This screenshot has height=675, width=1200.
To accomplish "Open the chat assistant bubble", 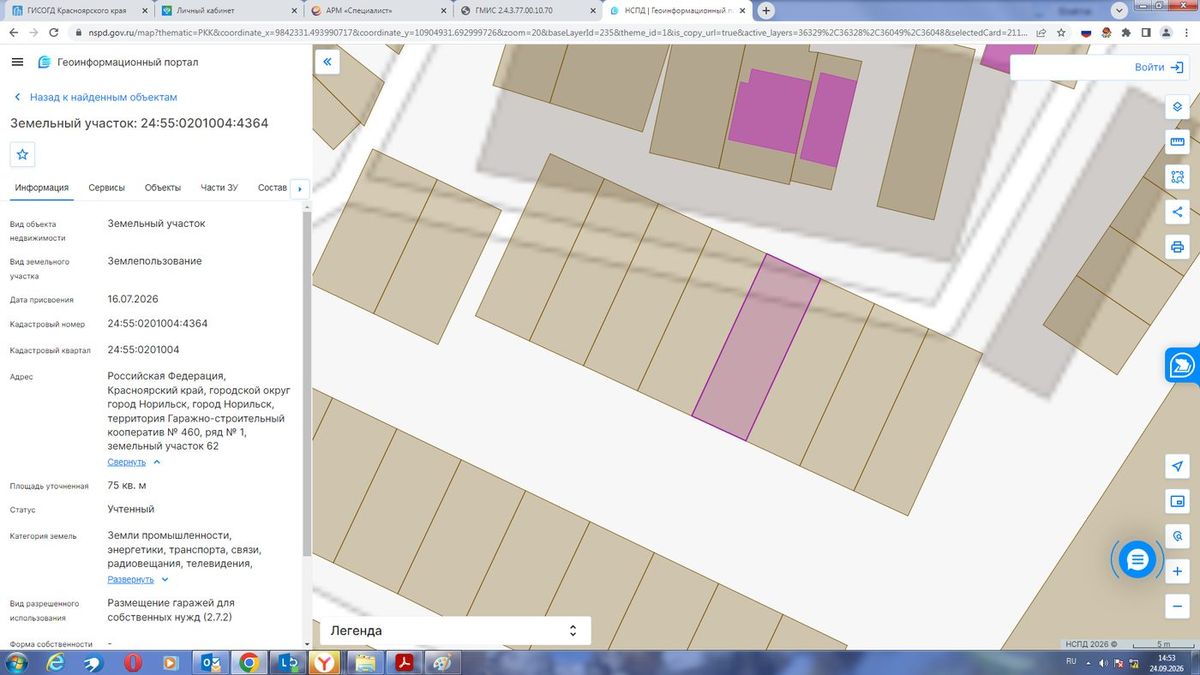I will [1136, 560].
